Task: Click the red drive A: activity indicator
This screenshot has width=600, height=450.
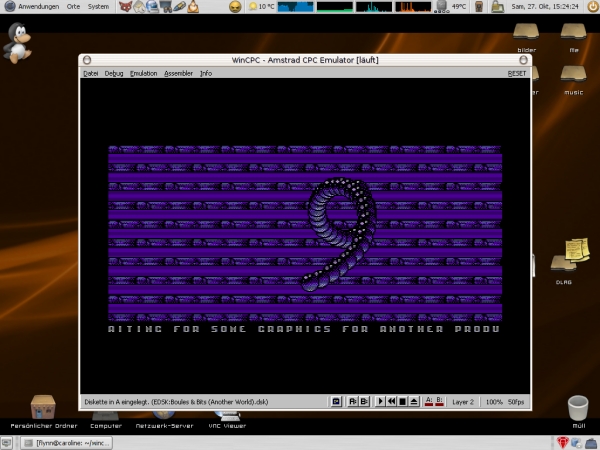Action: (x=429, y=401)
